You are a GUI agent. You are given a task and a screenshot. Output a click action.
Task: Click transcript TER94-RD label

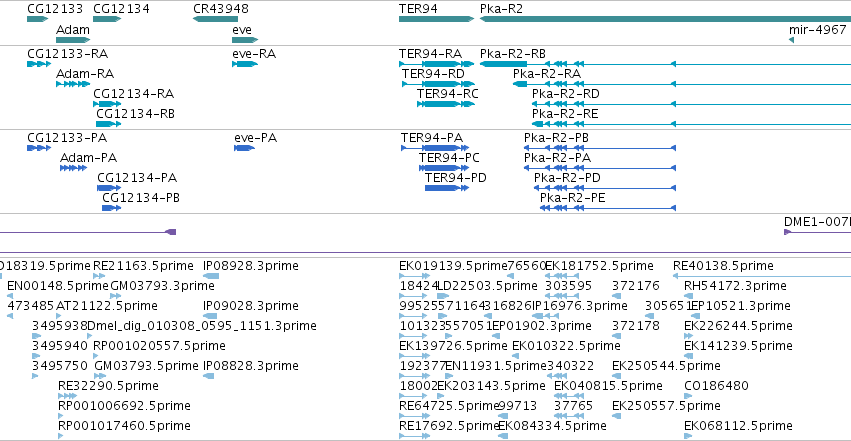(x=433, y=74)
